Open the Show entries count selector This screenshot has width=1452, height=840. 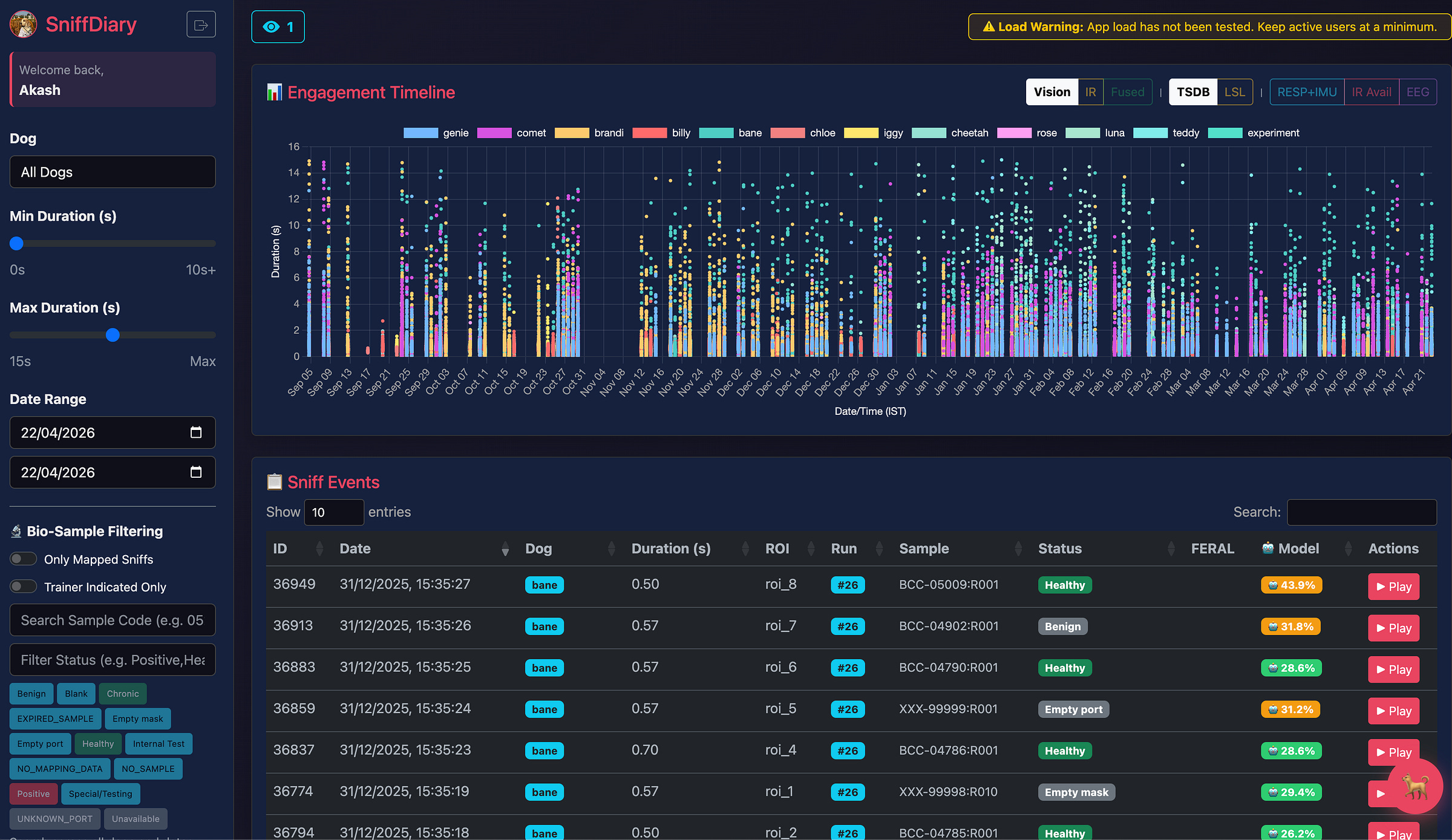(333, 512)
